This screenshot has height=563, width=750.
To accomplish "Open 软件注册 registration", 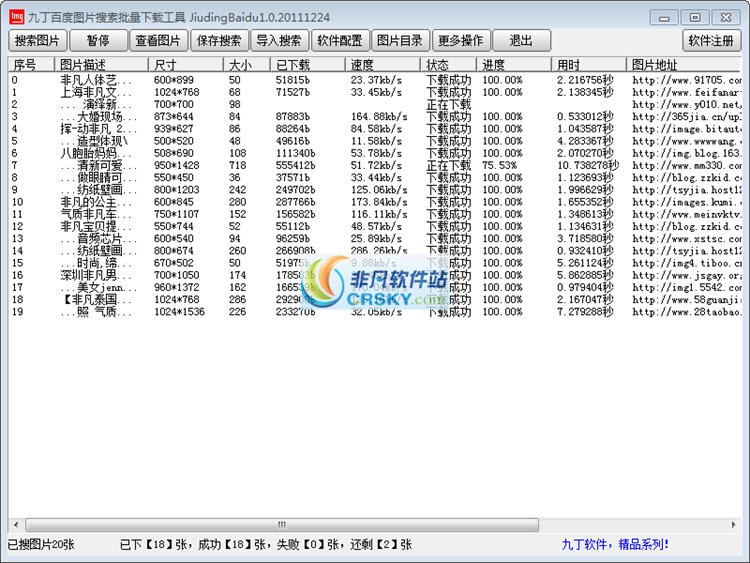I will point(711,41).
